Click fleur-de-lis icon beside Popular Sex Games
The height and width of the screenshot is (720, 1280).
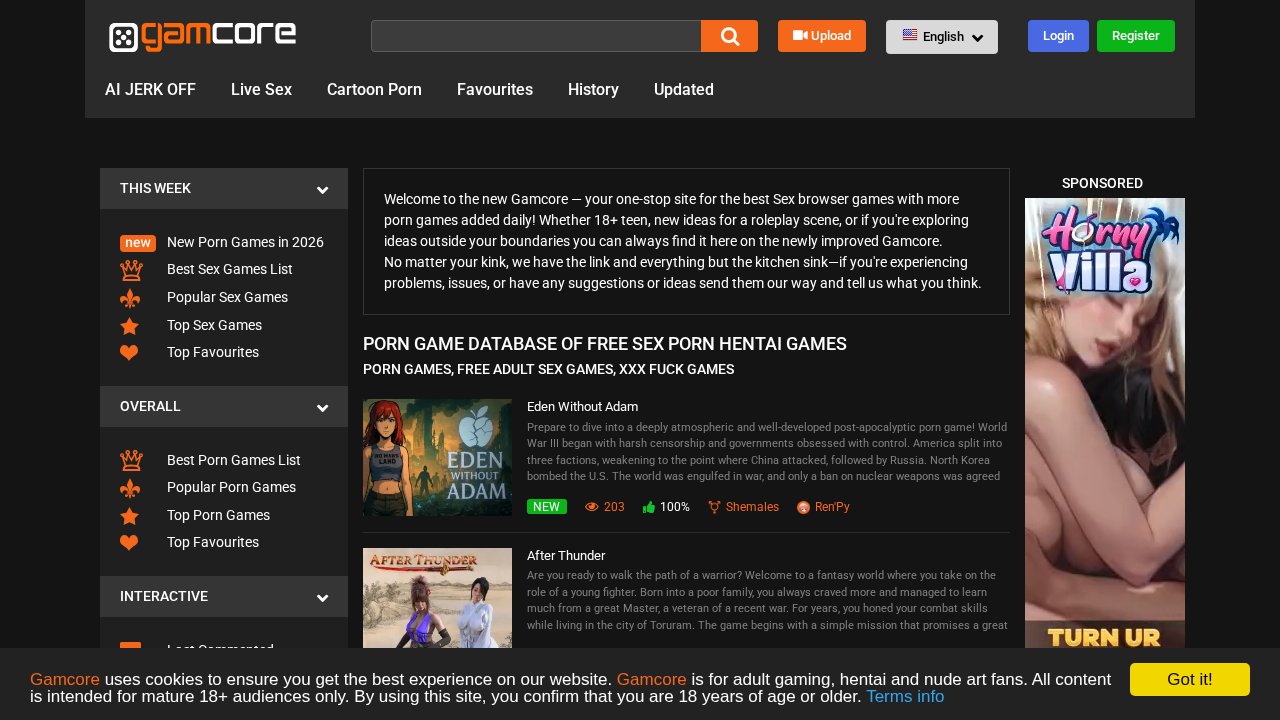(130, 298)
